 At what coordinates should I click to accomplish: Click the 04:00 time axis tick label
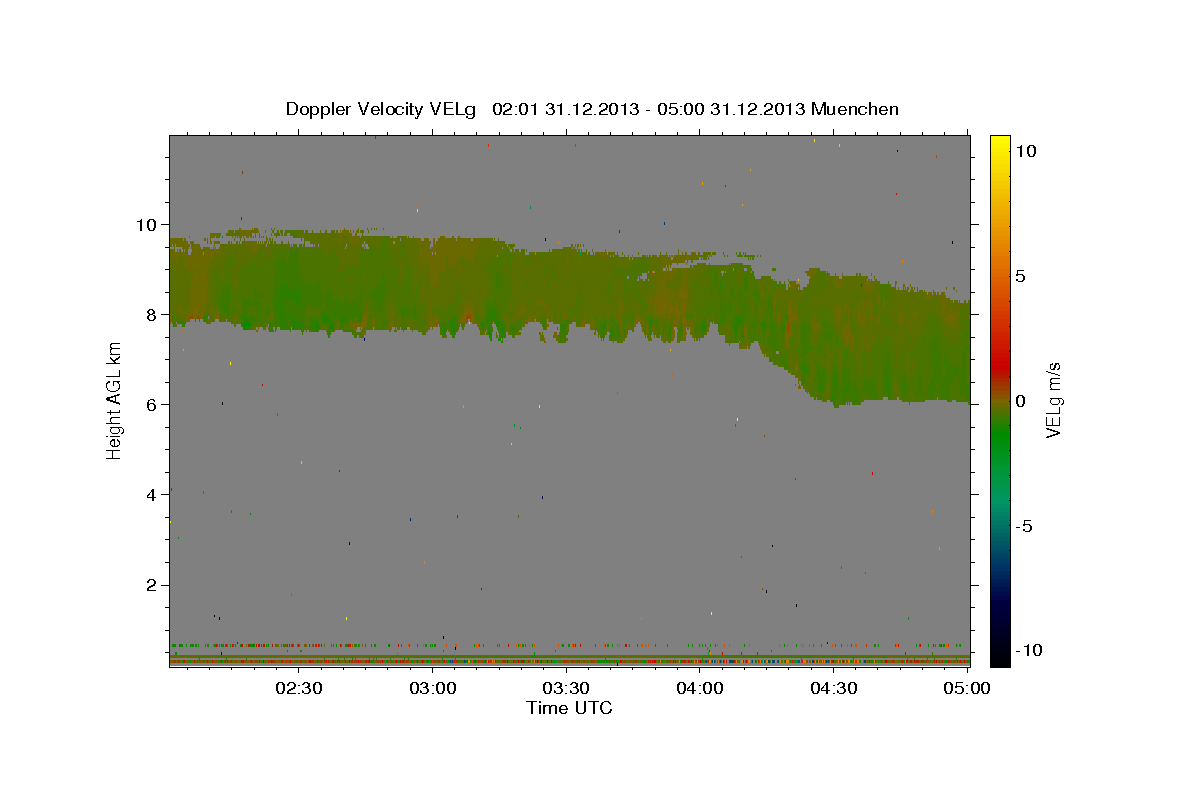pos(700,688)
